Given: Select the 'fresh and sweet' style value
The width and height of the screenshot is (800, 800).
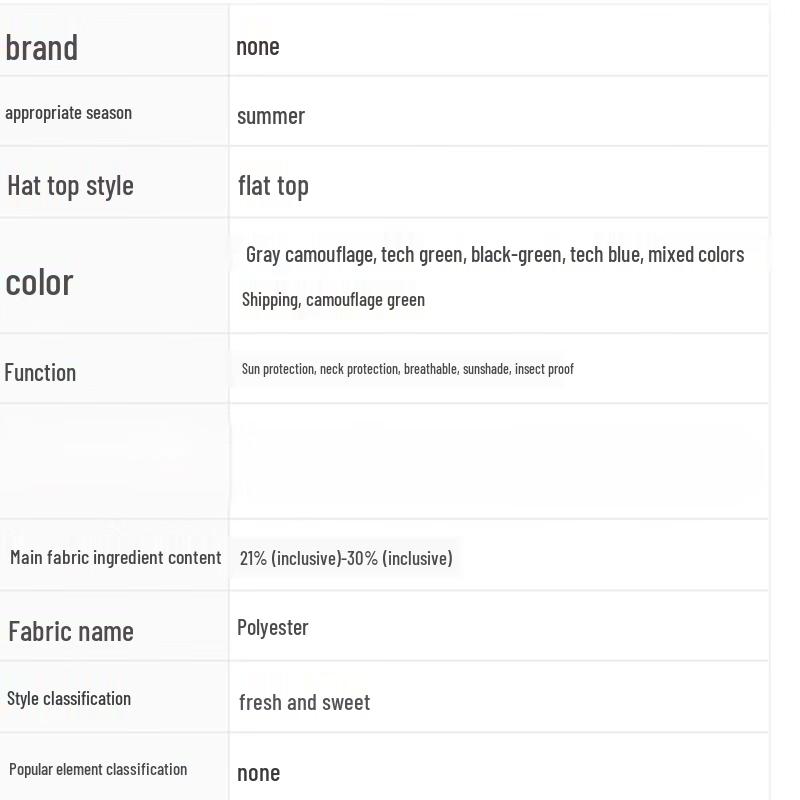Looking at the screenshot, I should pos(304,702).
